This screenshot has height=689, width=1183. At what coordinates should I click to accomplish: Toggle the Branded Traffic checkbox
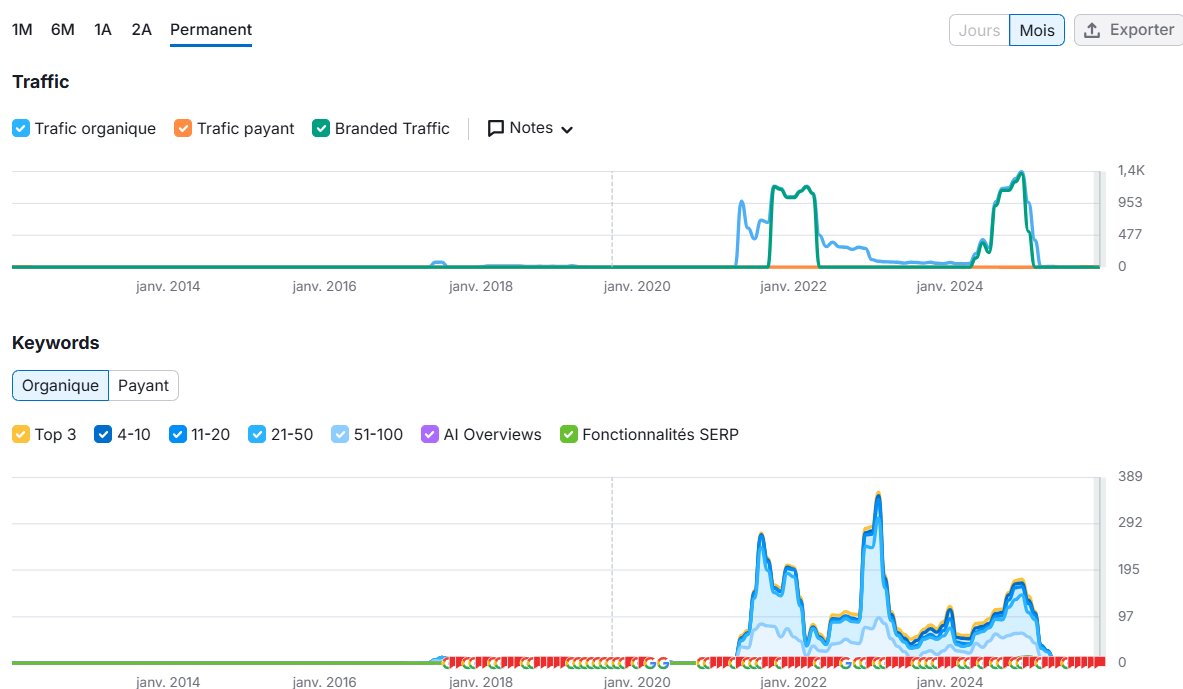[x=321, y=128]
